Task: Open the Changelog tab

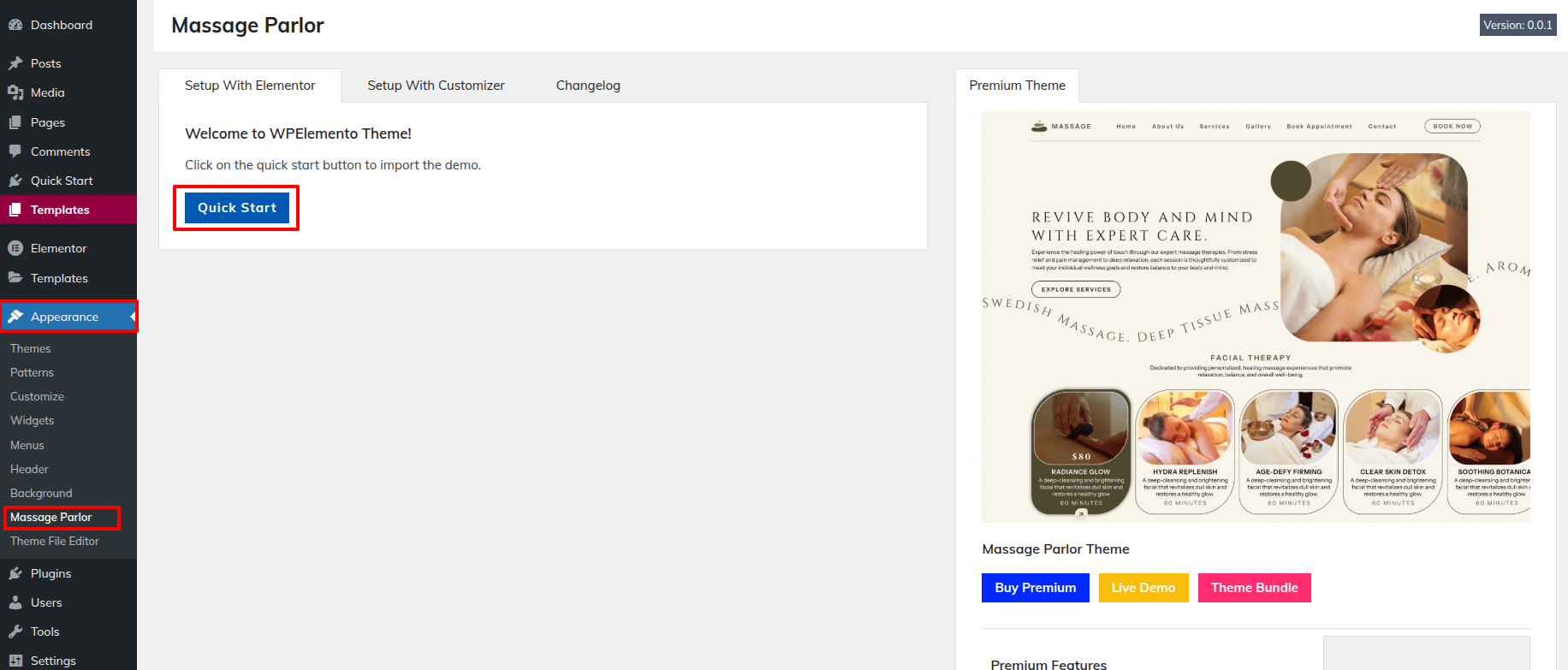Action: (x=588, y=86)
